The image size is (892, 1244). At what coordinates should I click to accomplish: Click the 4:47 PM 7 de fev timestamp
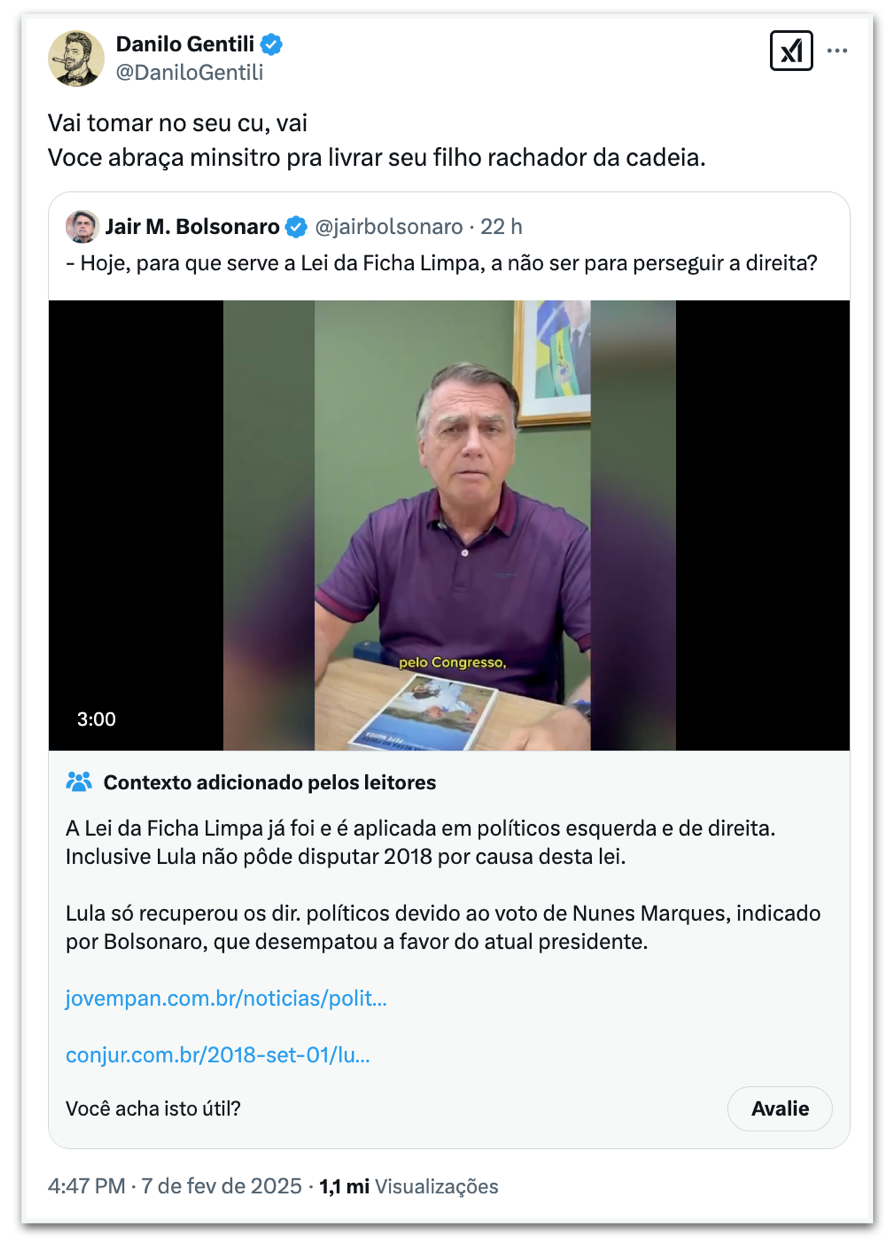175,1186
